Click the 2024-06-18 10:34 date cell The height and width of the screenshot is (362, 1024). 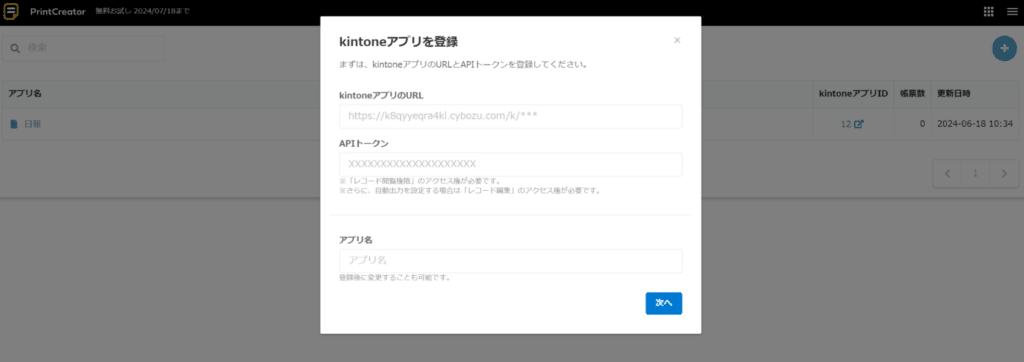tap(974, 123)
